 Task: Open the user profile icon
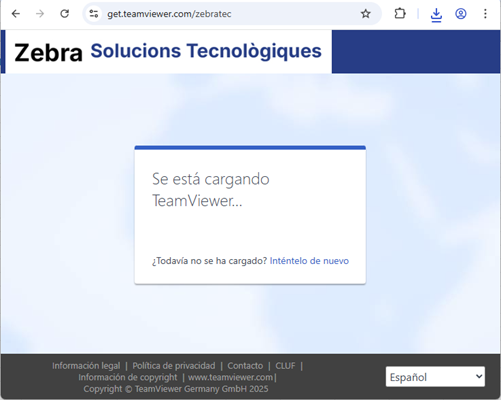coord(461,14)
